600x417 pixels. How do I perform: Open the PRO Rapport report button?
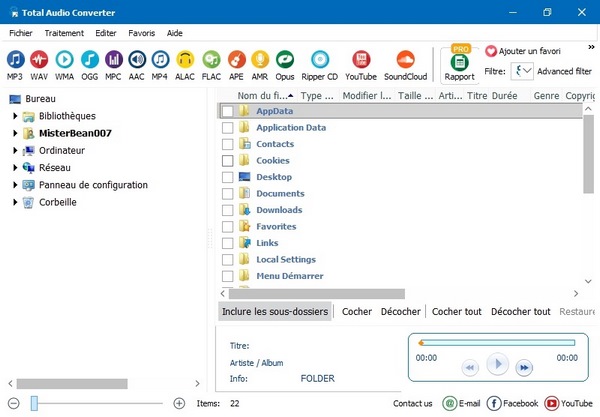point(459,64)
